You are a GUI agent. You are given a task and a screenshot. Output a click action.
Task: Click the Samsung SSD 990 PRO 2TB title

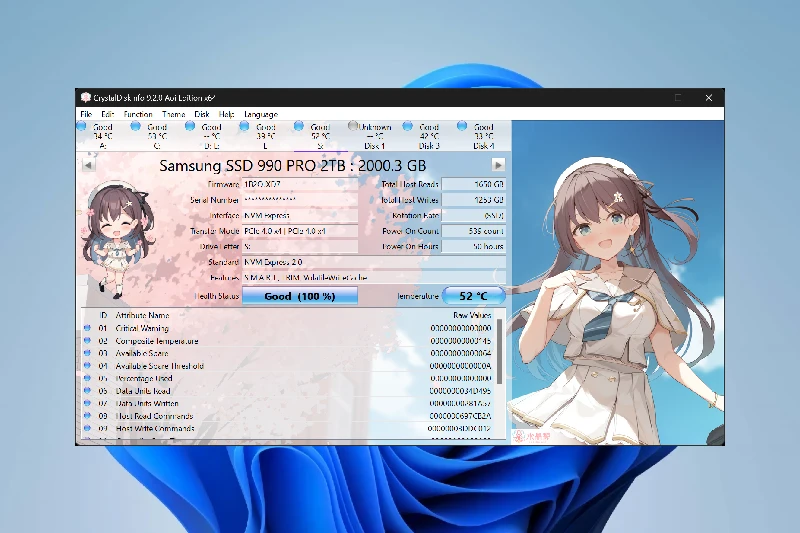coord(293,166)
